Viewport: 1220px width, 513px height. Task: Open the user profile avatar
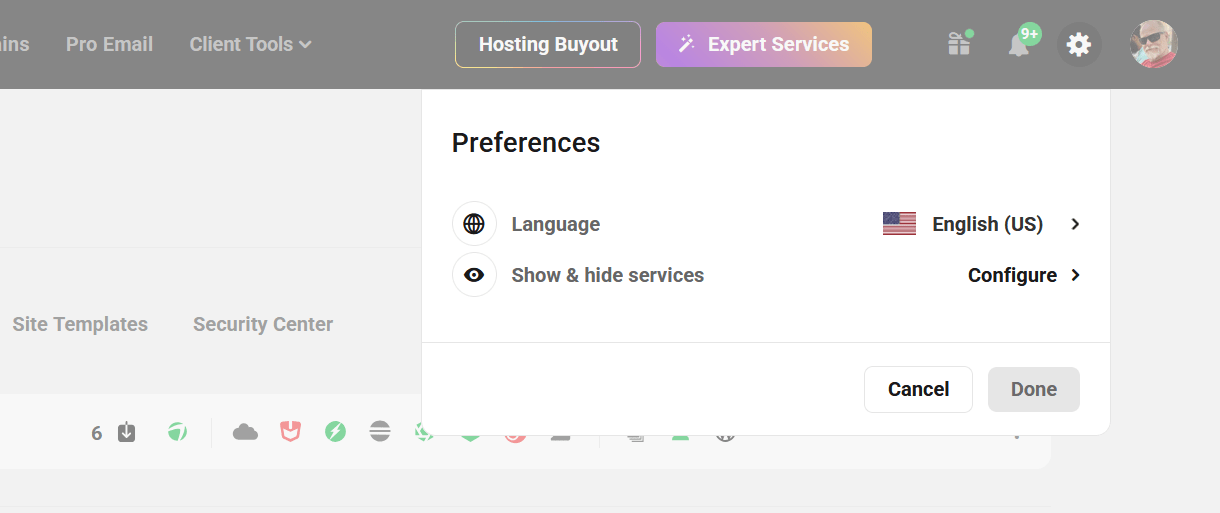1153,44
